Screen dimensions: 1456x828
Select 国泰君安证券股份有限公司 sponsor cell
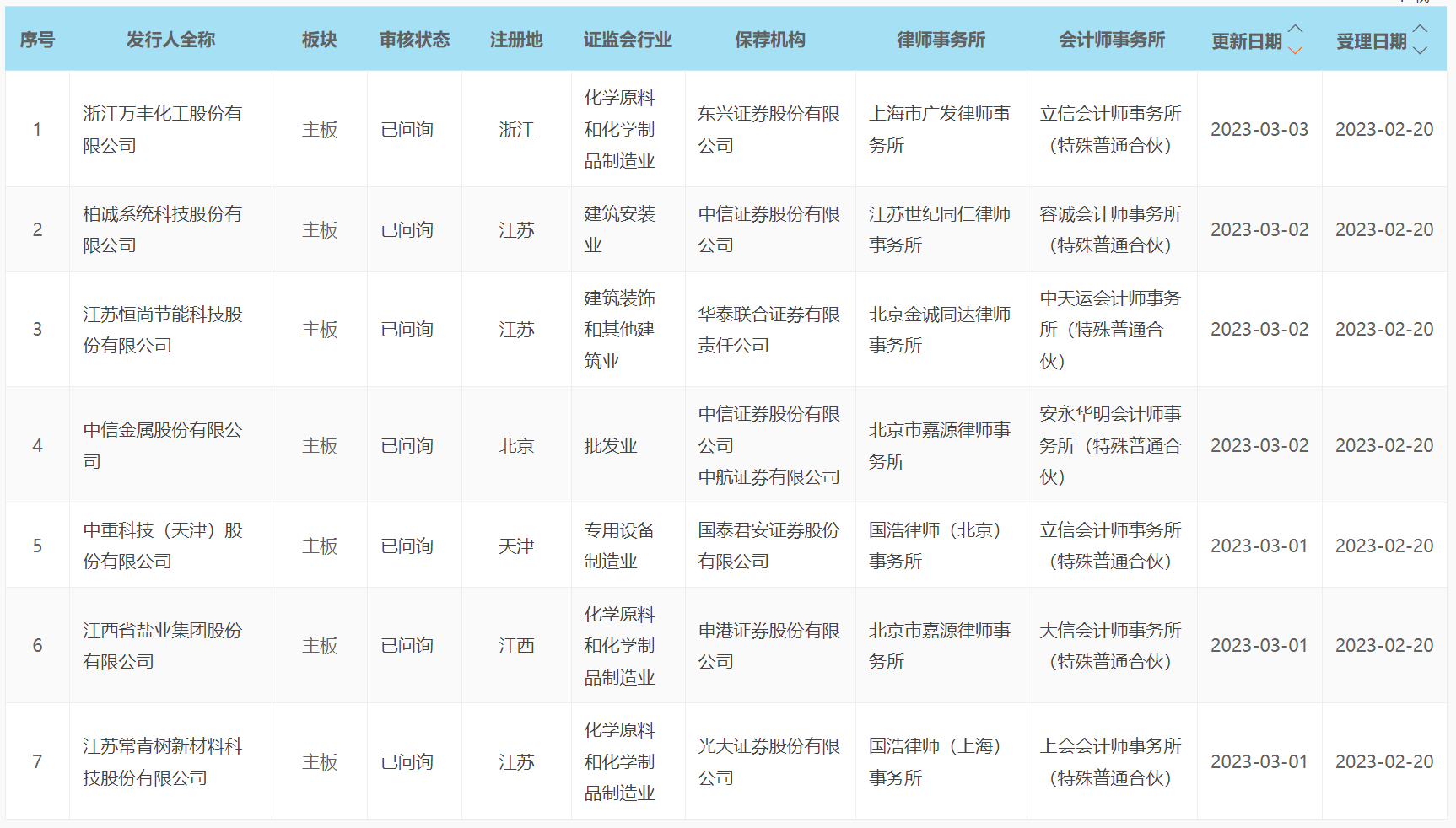(769, 546)
